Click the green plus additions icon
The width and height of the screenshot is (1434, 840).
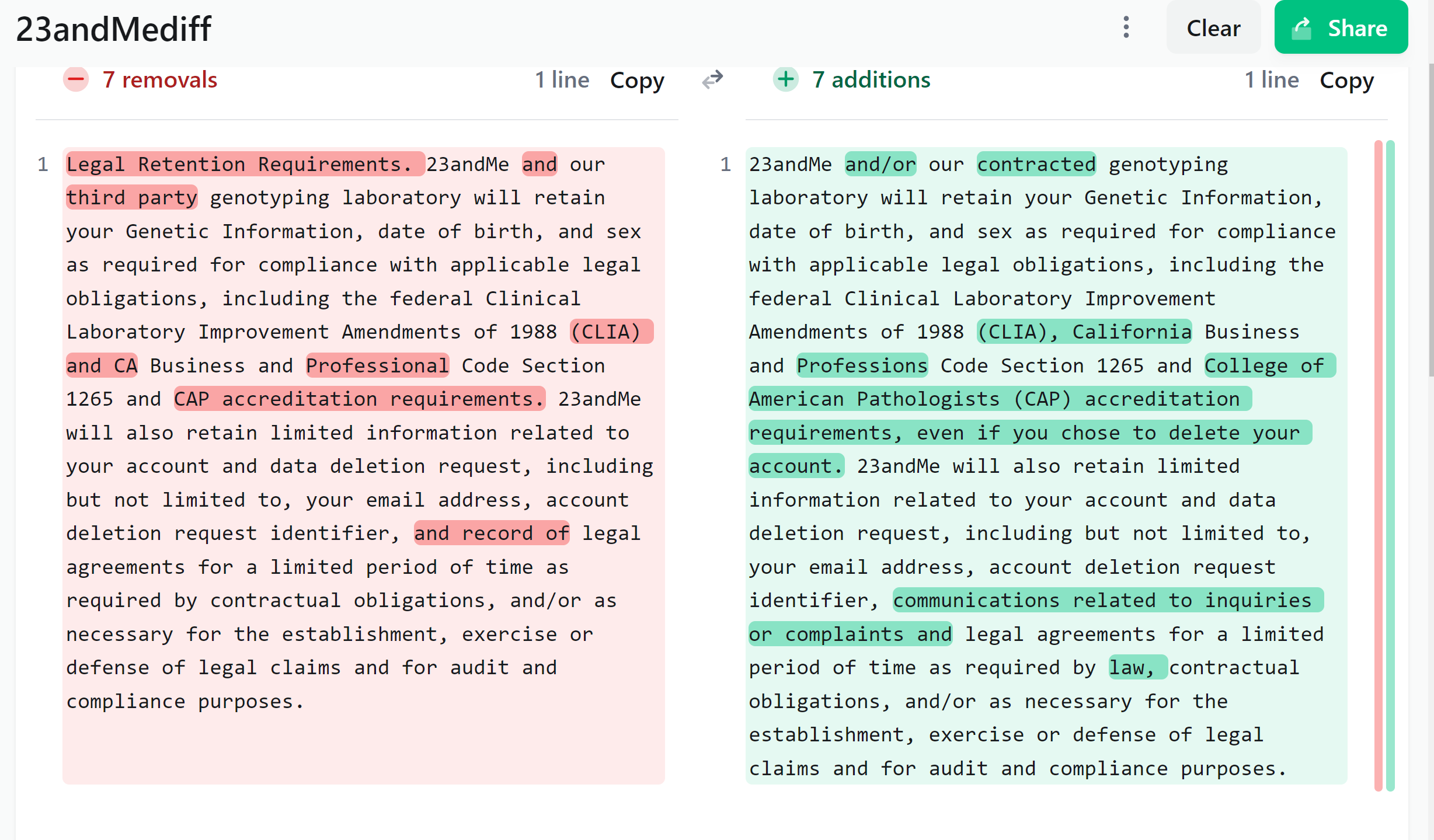pyautogui.click(x=786, y=79)
